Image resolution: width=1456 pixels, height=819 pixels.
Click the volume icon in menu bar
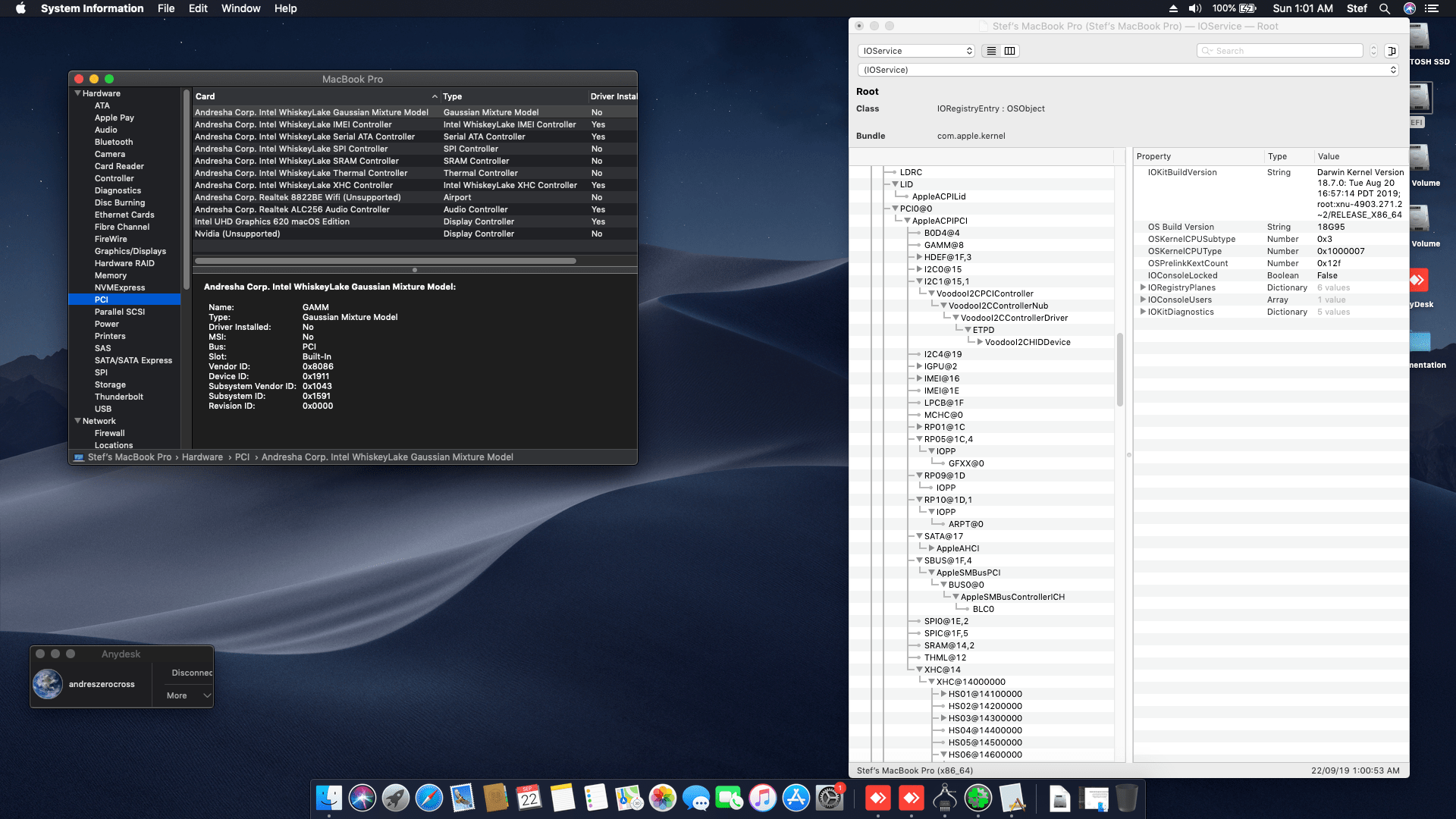tap(1195, 8)
